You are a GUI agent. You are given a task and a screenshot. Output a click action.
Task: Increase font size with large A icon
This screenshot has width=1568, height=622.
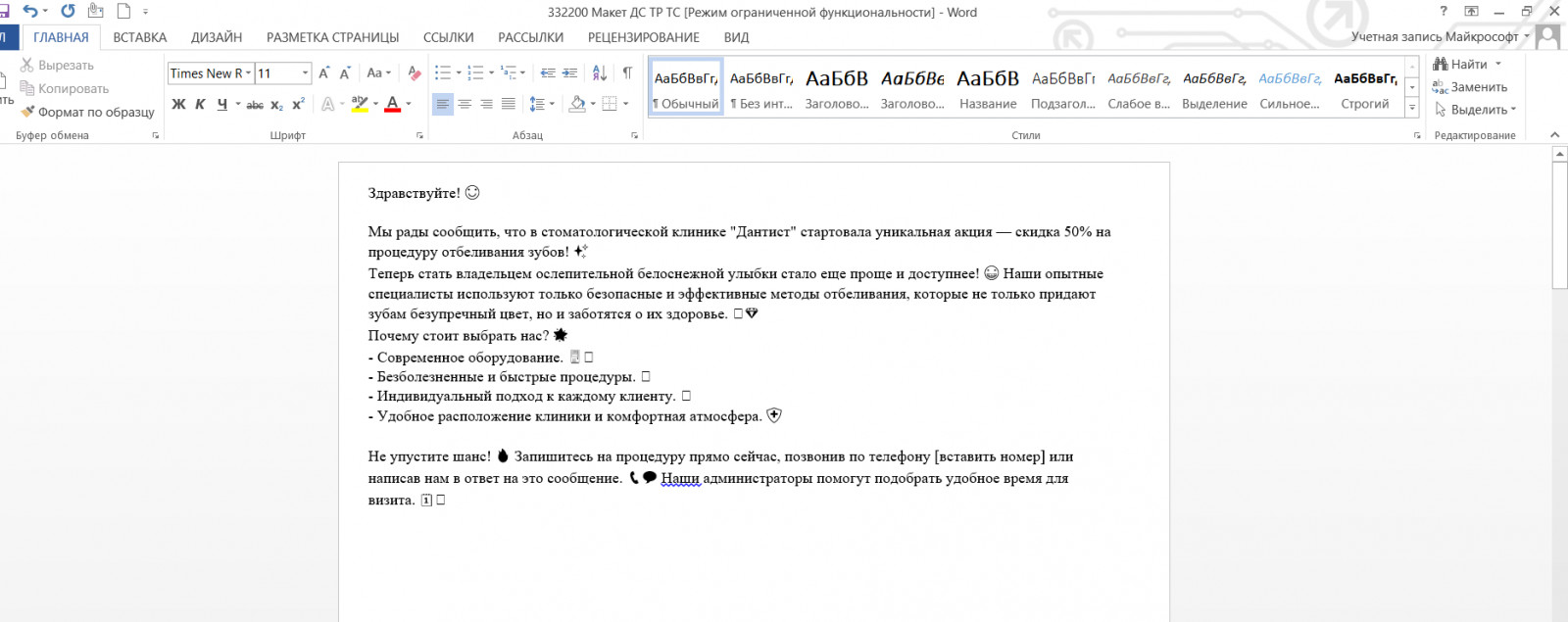point(324,72)
